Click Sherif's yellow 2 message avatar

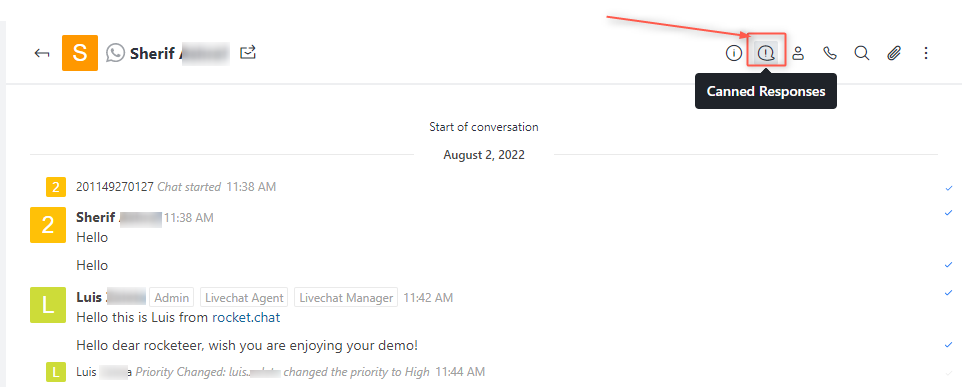click(x=48, y=224)
